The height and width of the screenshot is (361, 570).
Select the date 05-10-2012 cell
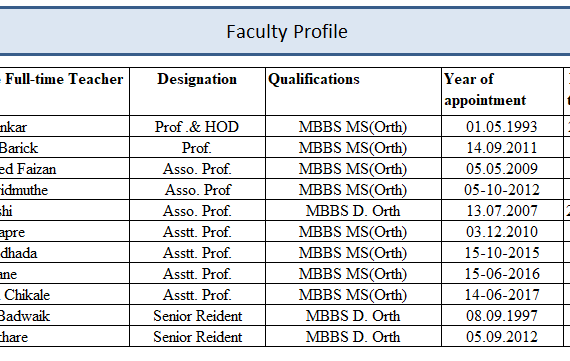point(502,189)
